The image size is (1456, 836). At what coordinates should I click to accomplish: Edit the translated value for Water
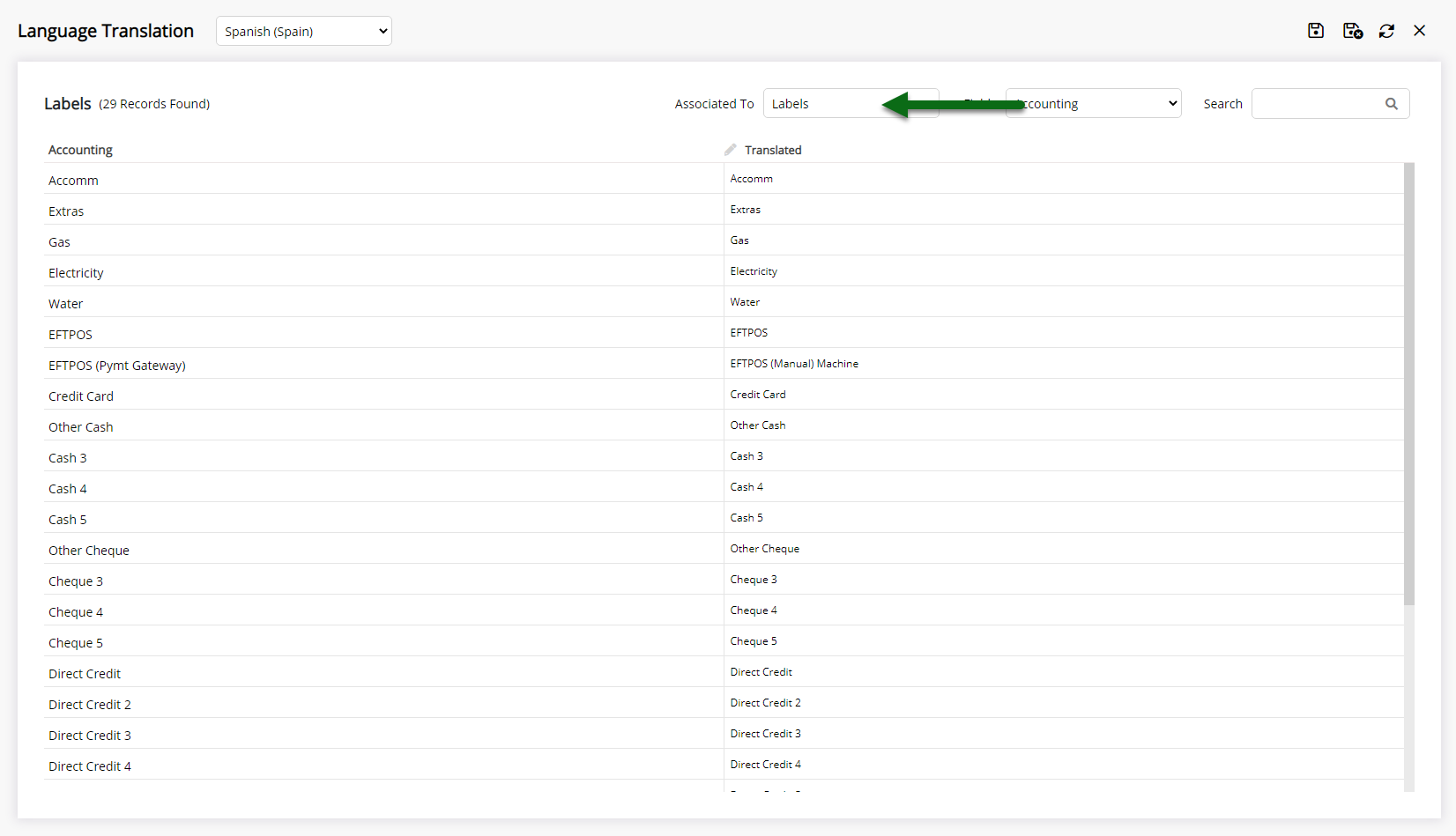pos(1064,302)
